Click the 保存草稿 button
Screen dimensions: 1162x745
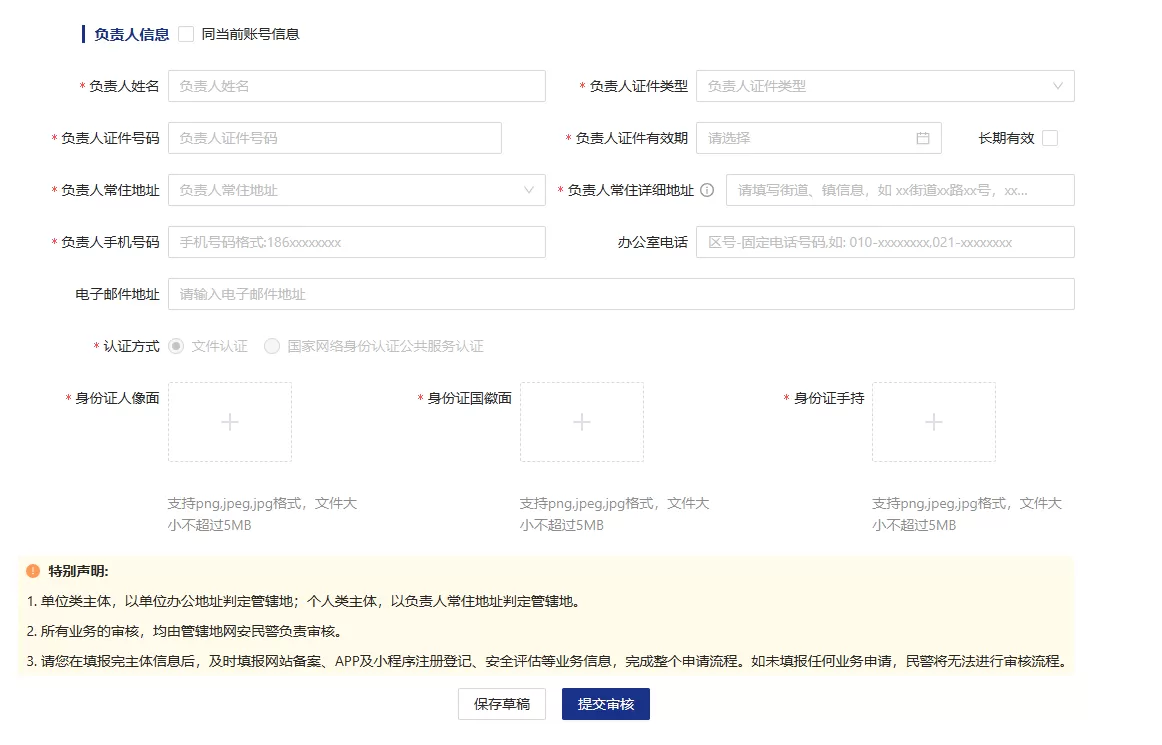point(501,704)
